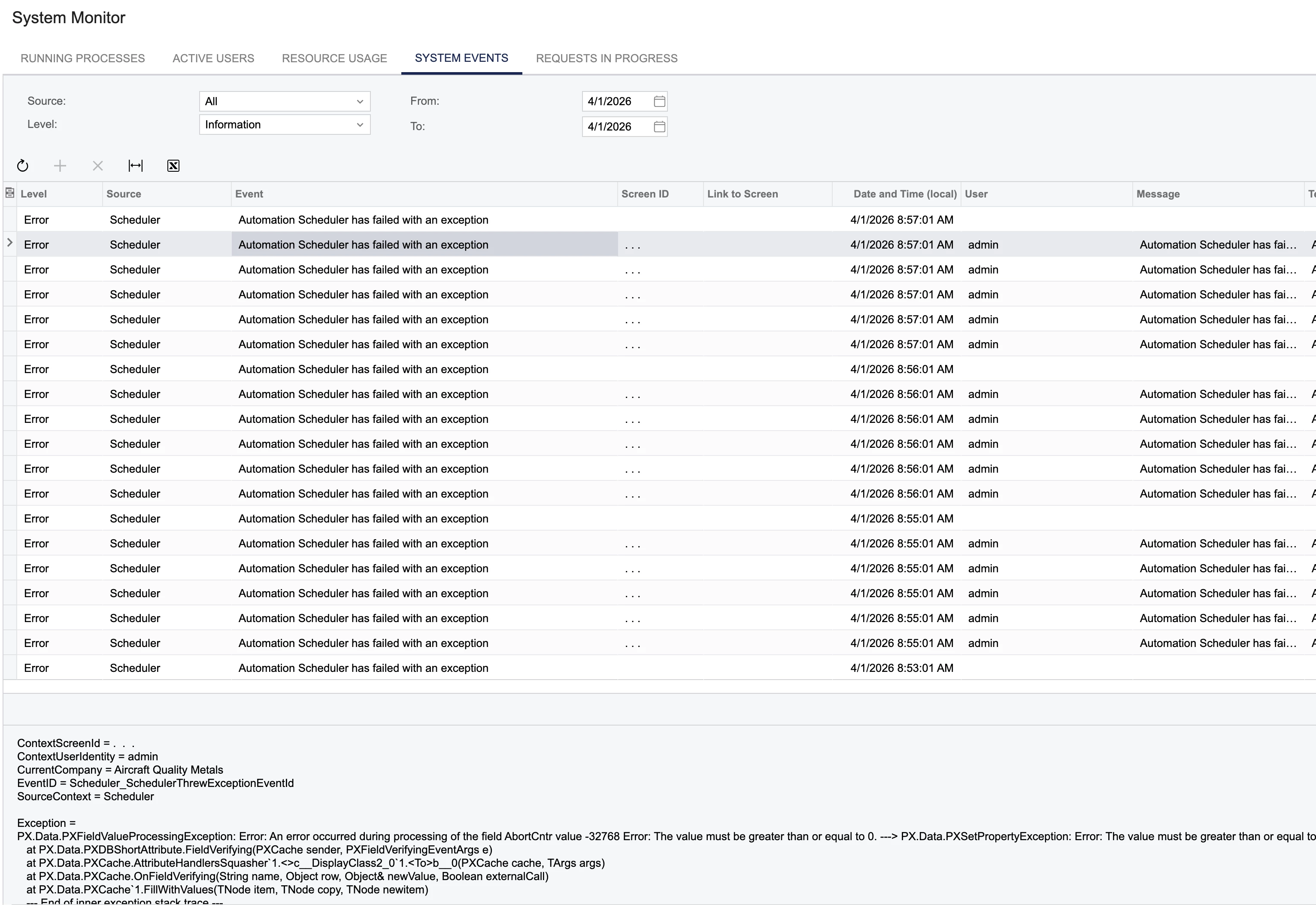Image resolution: width=1316 pixels, height=905 pixels.
Task: Switch to the Running Processes tab
Action: click(x=83, y=58)
